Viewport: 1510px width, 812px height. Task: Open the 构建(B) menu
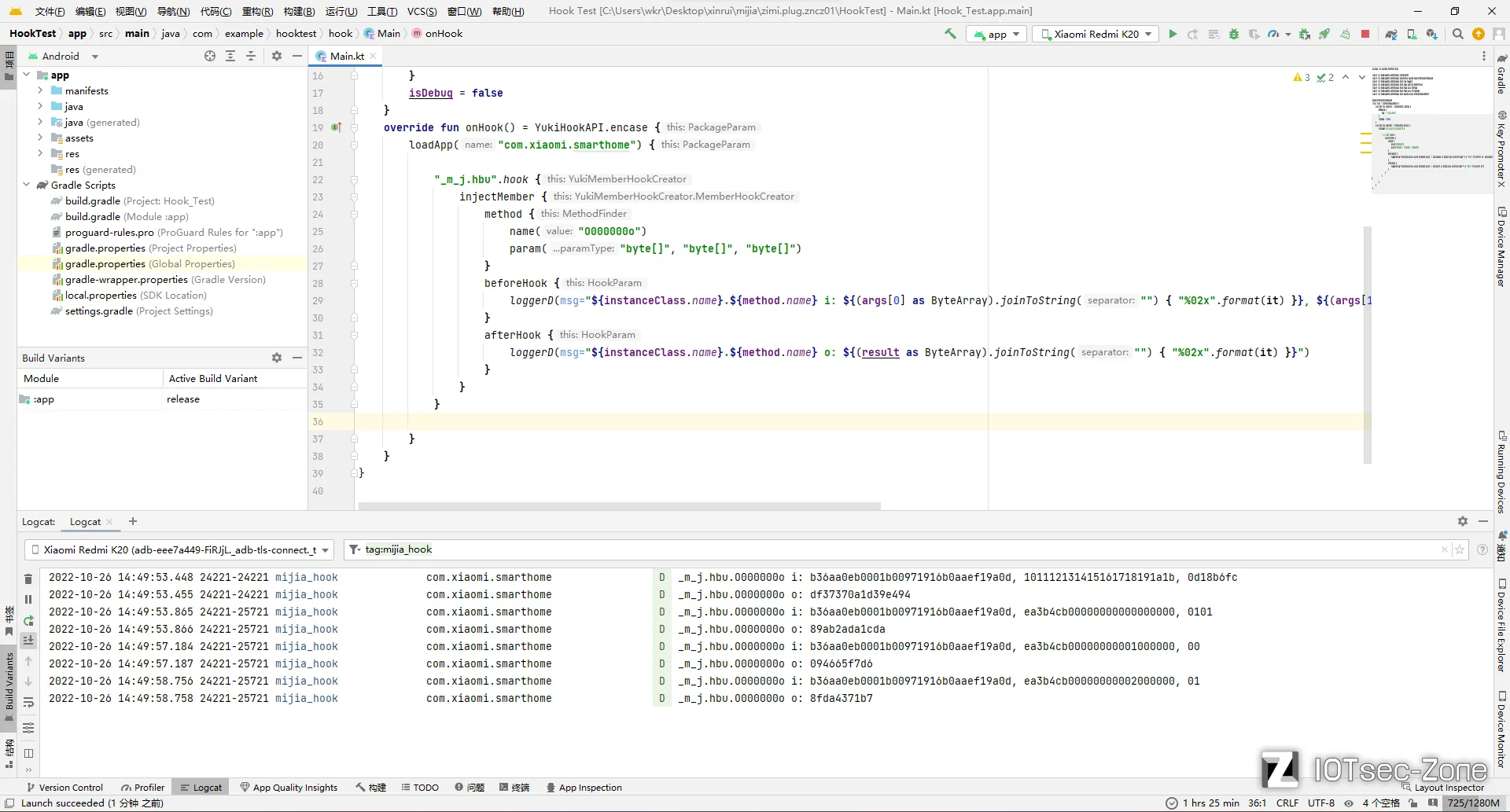[299, 11]
